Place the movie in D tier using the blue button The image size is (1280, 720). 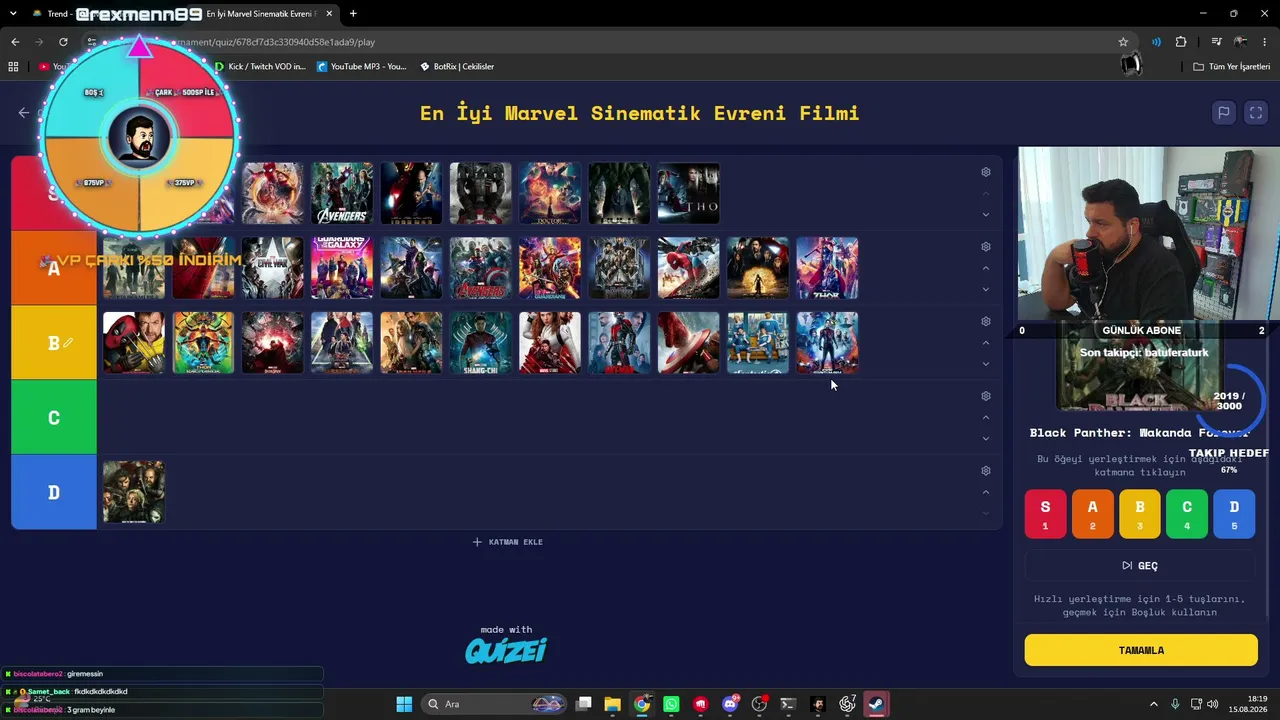(x=1234, y=514)
